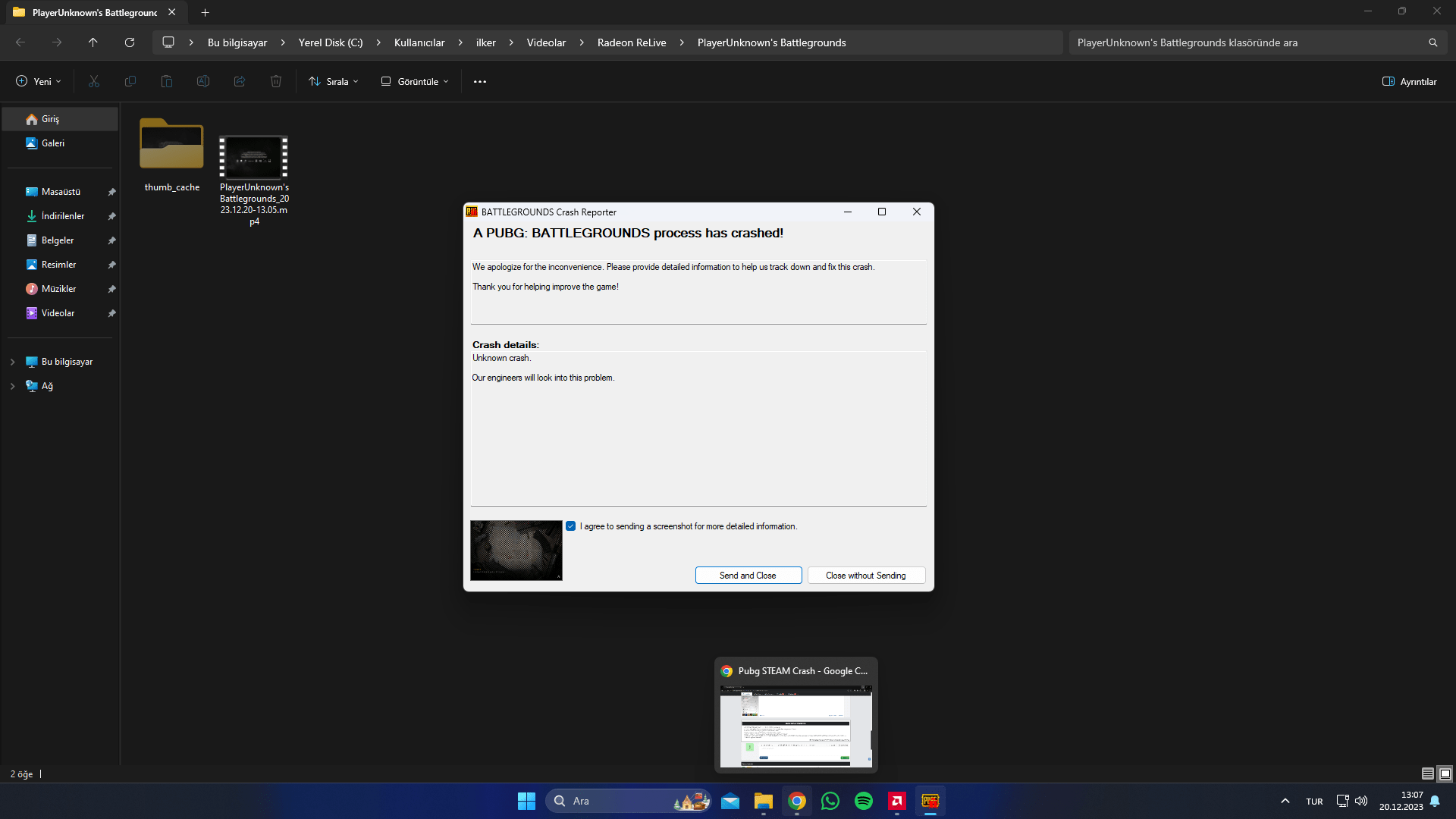
Task: Click the Copy icon in Explorer toolbar
Action: pos(130,81)
